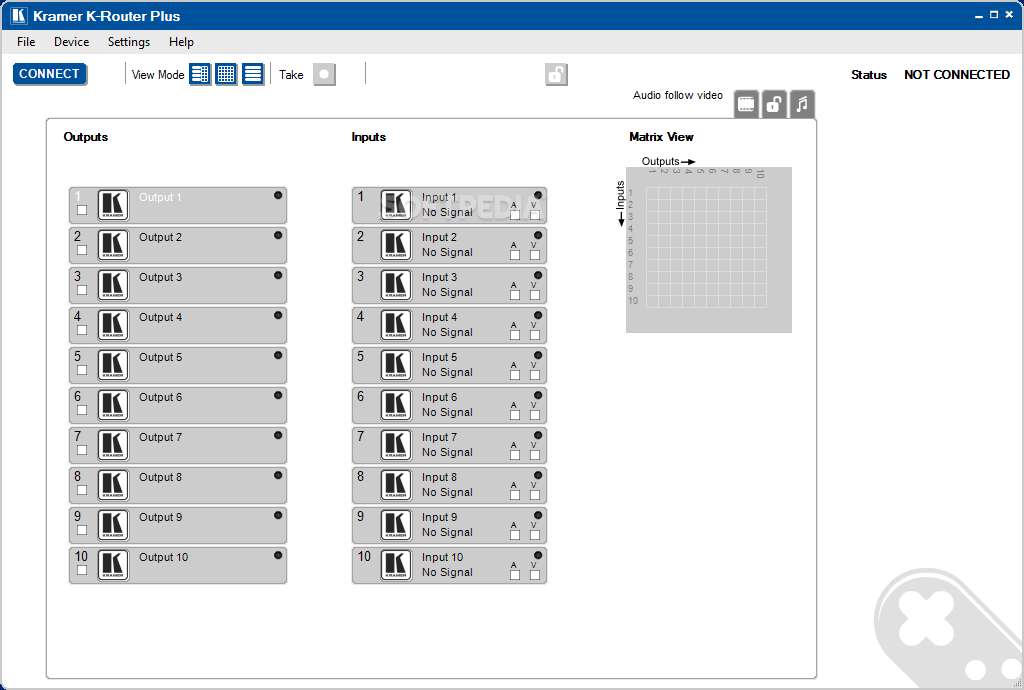
Task: Select the audio music-note mode icon
Action: point(802,104)
